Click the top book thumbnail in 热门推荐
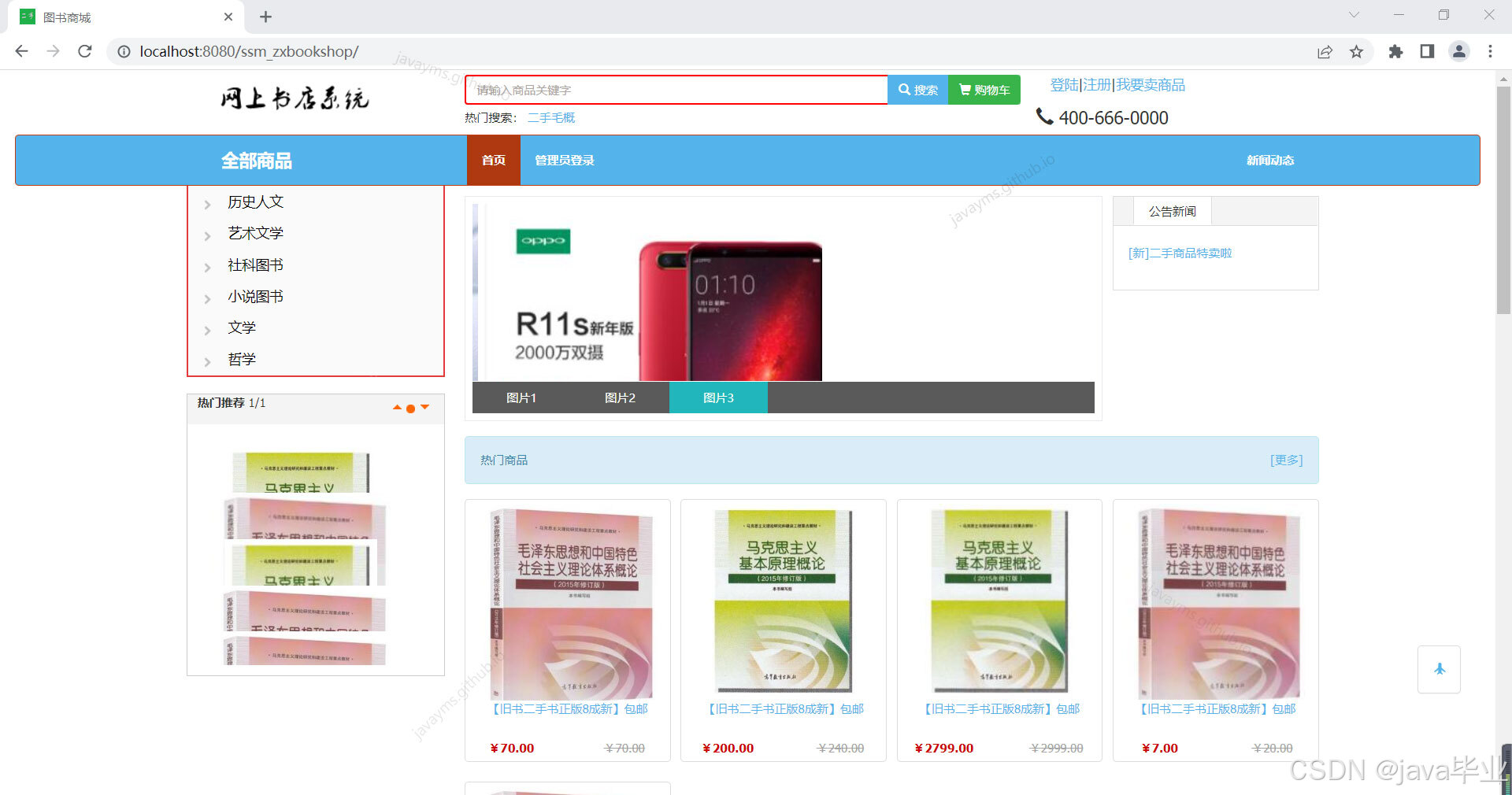 (x=301, y=472)
